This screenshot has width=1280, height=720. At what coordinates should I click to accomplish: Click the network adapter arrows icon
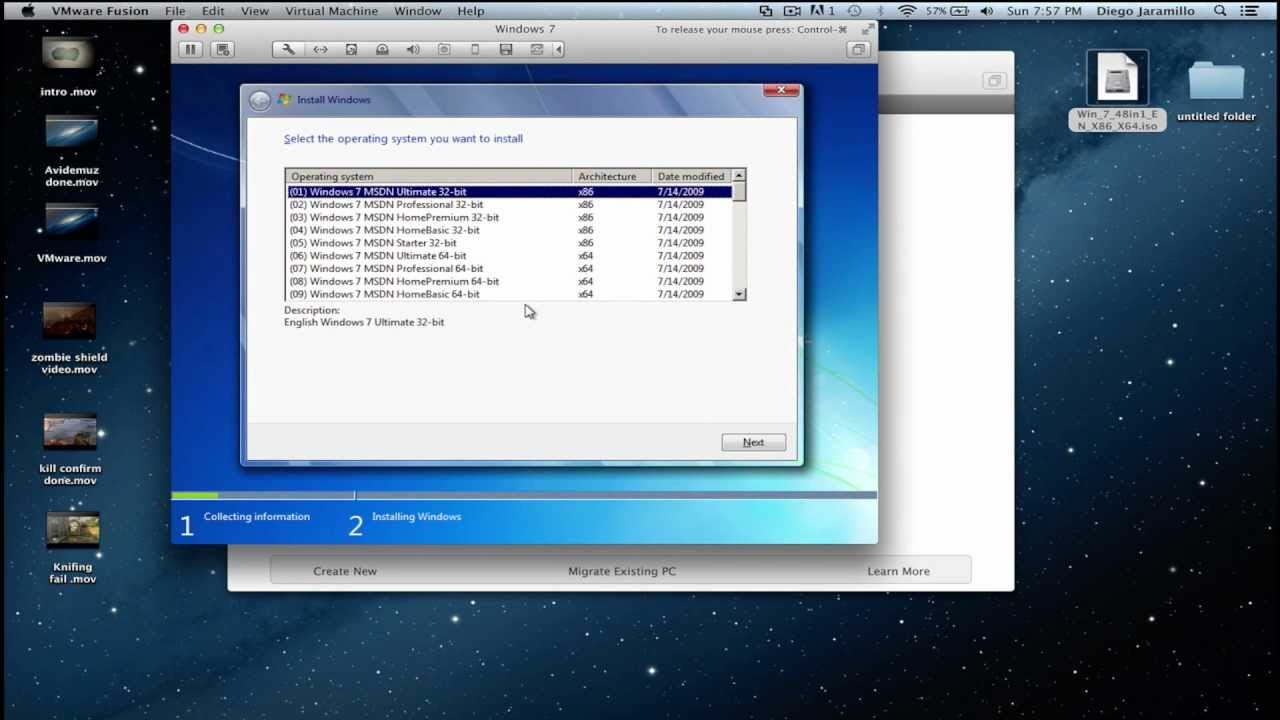click(320, 49)
